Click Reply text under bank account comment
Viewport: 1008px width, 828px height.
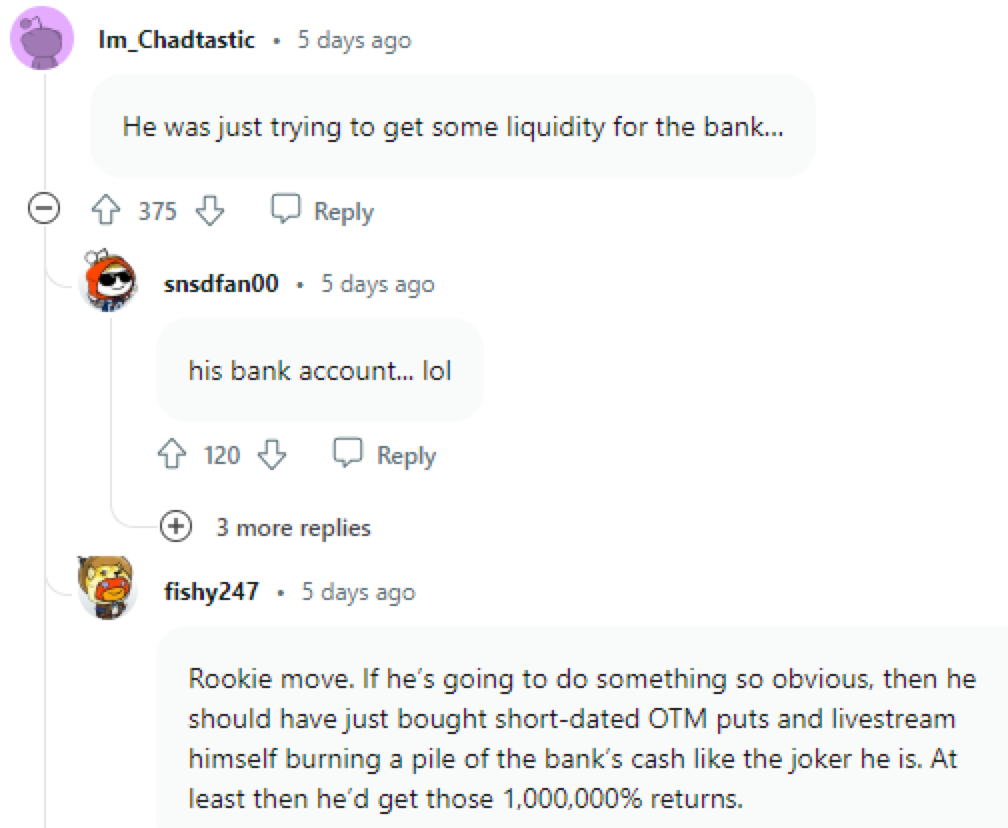click(406, 456)
